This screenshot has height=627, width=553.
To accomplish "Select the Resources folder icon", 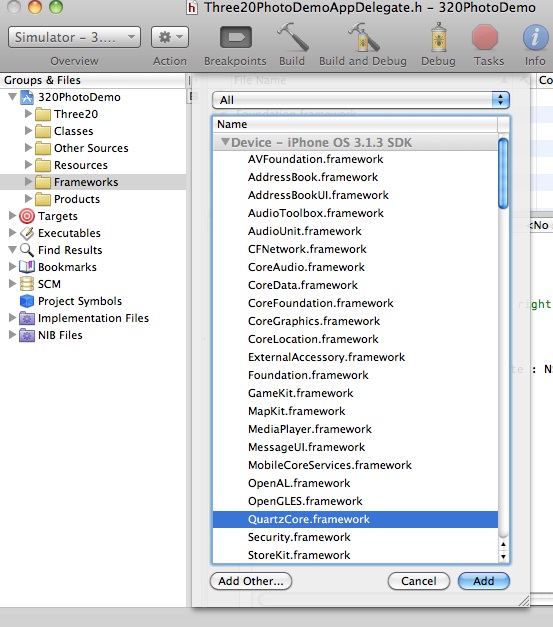I will coord(43,165).
